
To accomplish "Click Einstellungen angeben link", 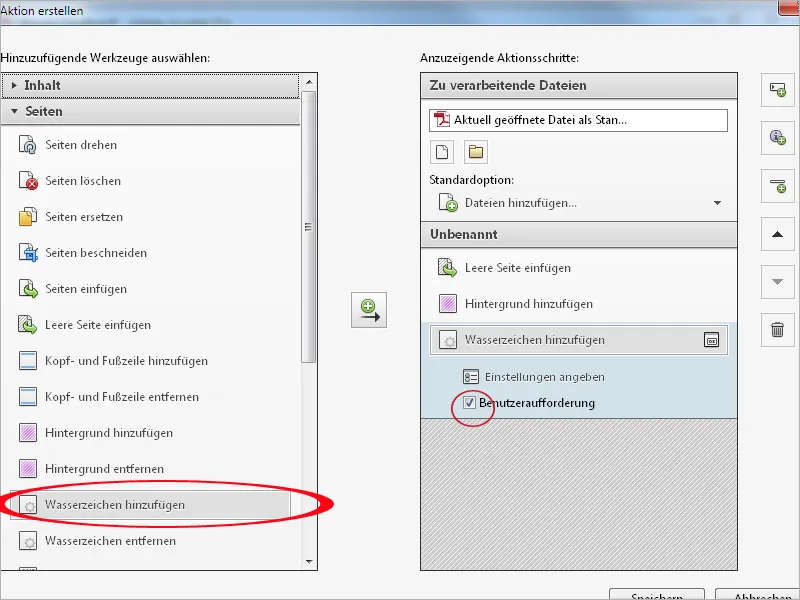I will 545,377.
